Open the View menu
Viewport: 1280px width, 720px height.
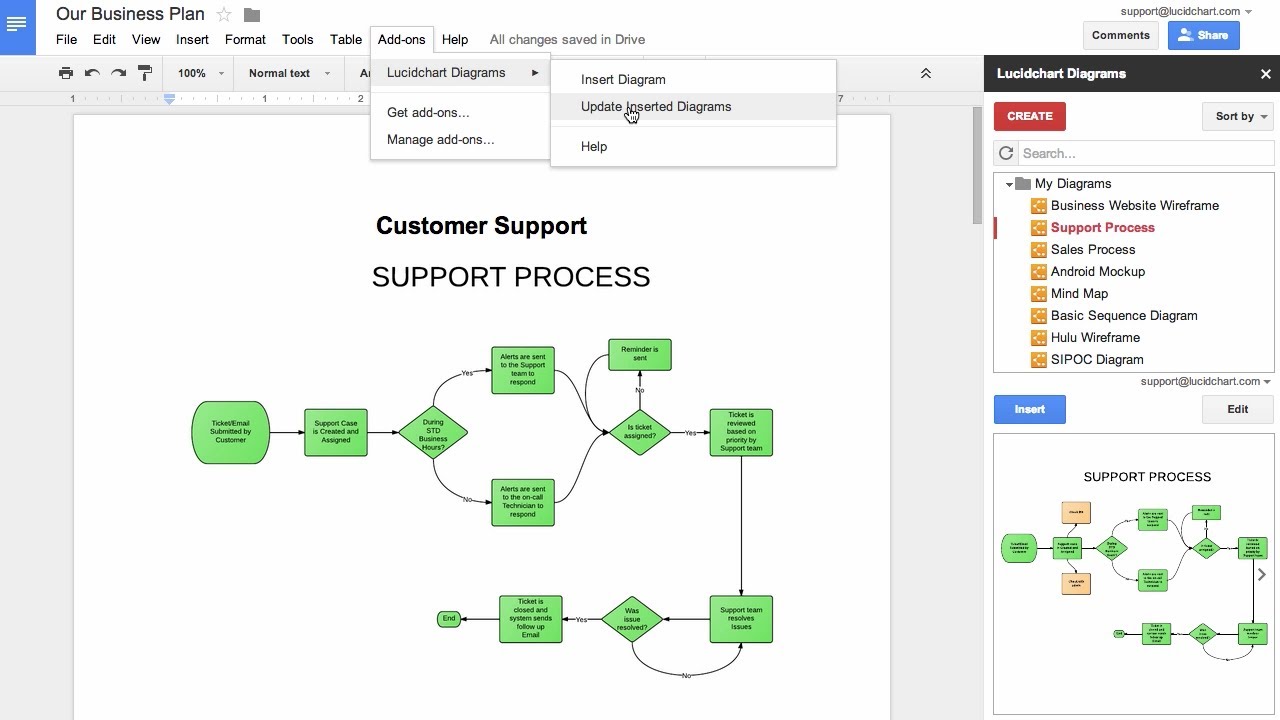(146, 40)
